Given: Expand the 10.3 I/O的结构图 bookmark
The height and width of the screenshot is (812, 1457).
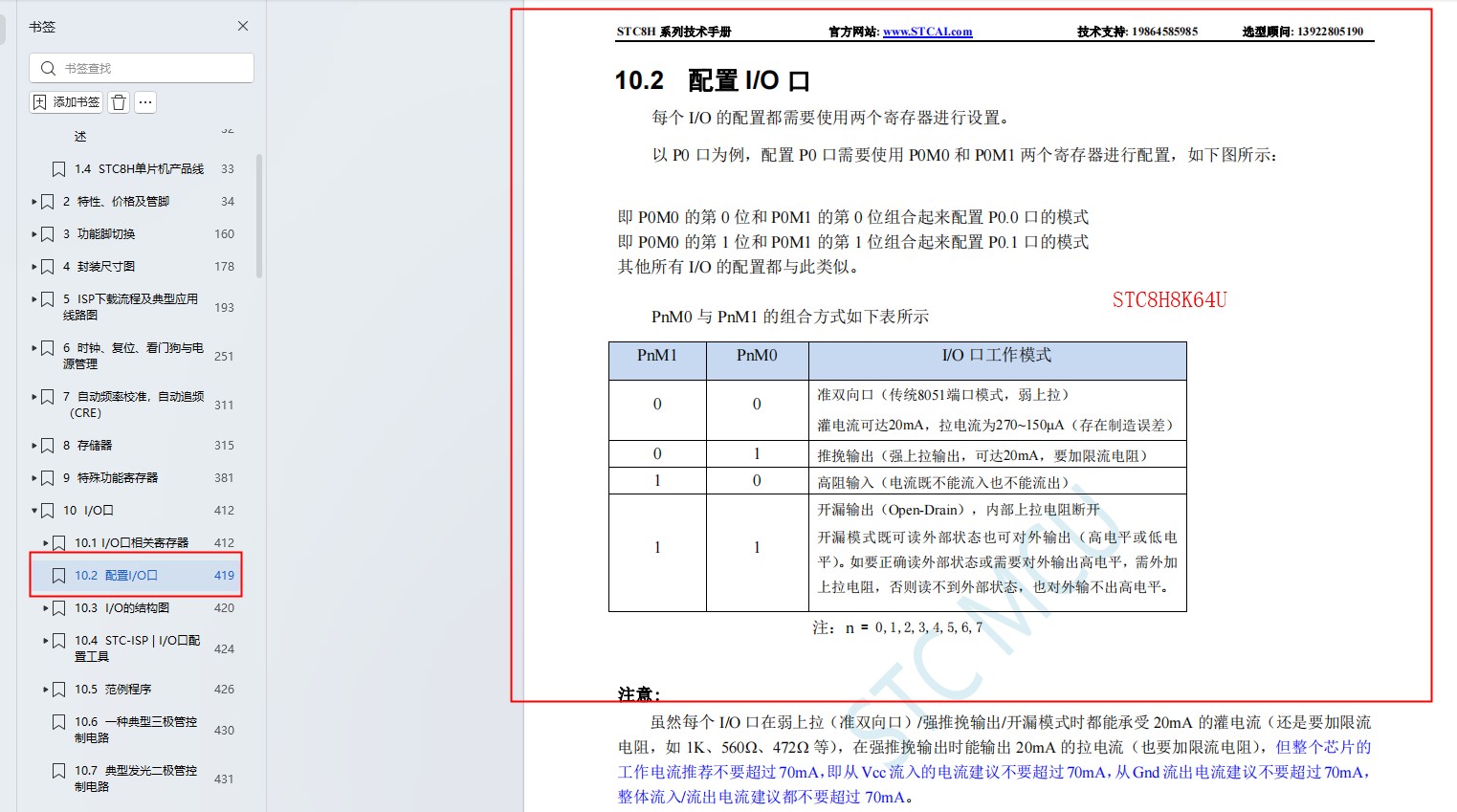Looking at the screenshot, I should 46,608.
